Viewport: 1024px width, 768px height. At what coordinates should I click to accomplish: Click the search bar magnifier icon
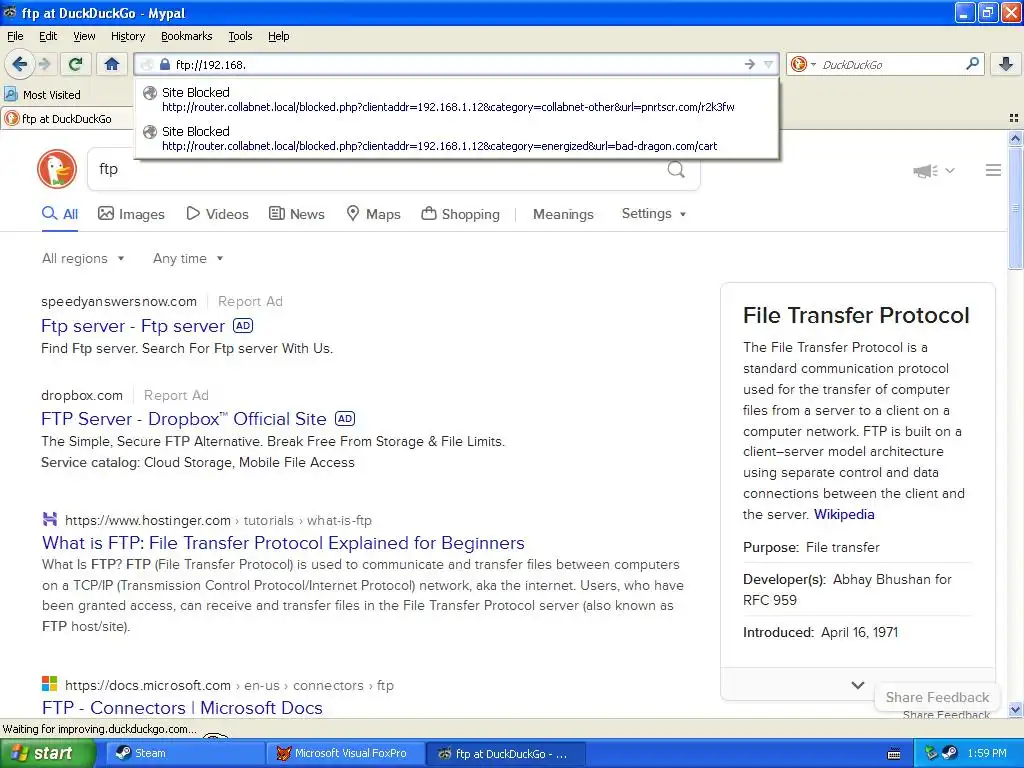[972, 64]
